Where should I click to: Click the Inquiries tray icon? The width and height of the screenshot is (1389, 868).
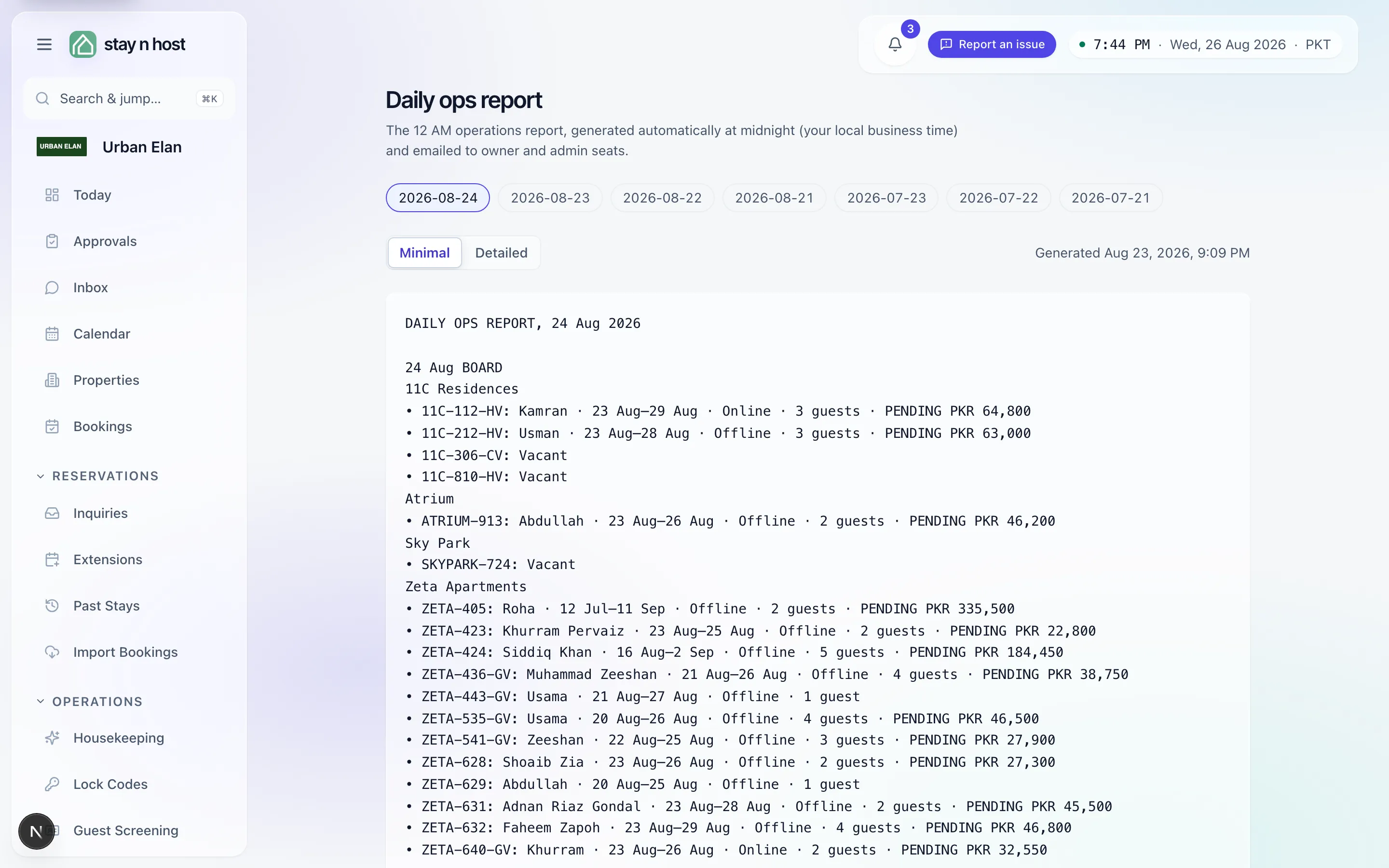coord(52,513)
